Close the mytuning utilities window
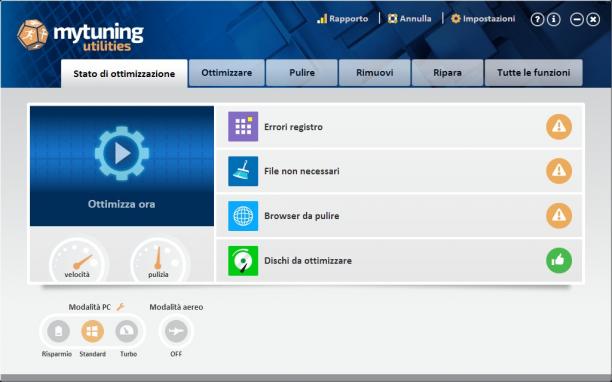 [593, 19]
